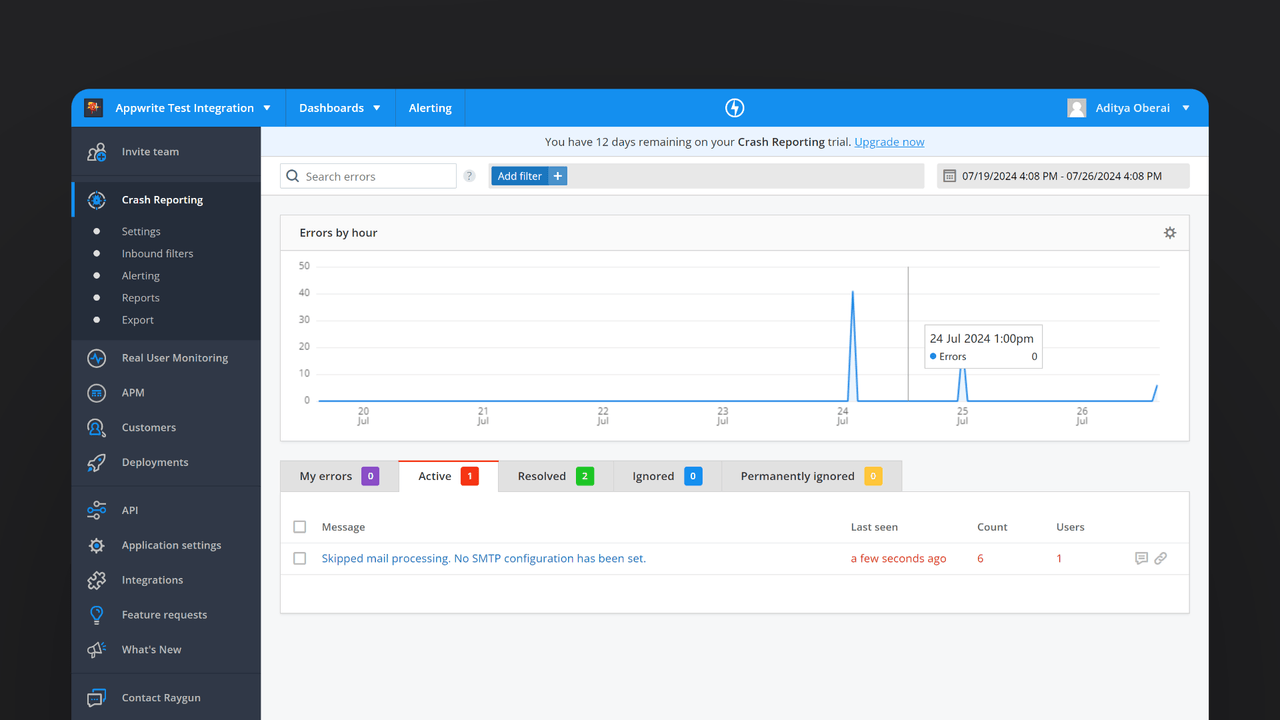Click the Contact Raygun chat icon
Screen dimensions: 1280x720
[x=97, y=698]
